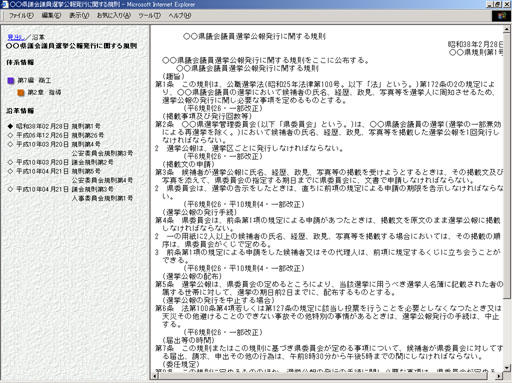Click the Windows logo throbber icon

(502, 16)
